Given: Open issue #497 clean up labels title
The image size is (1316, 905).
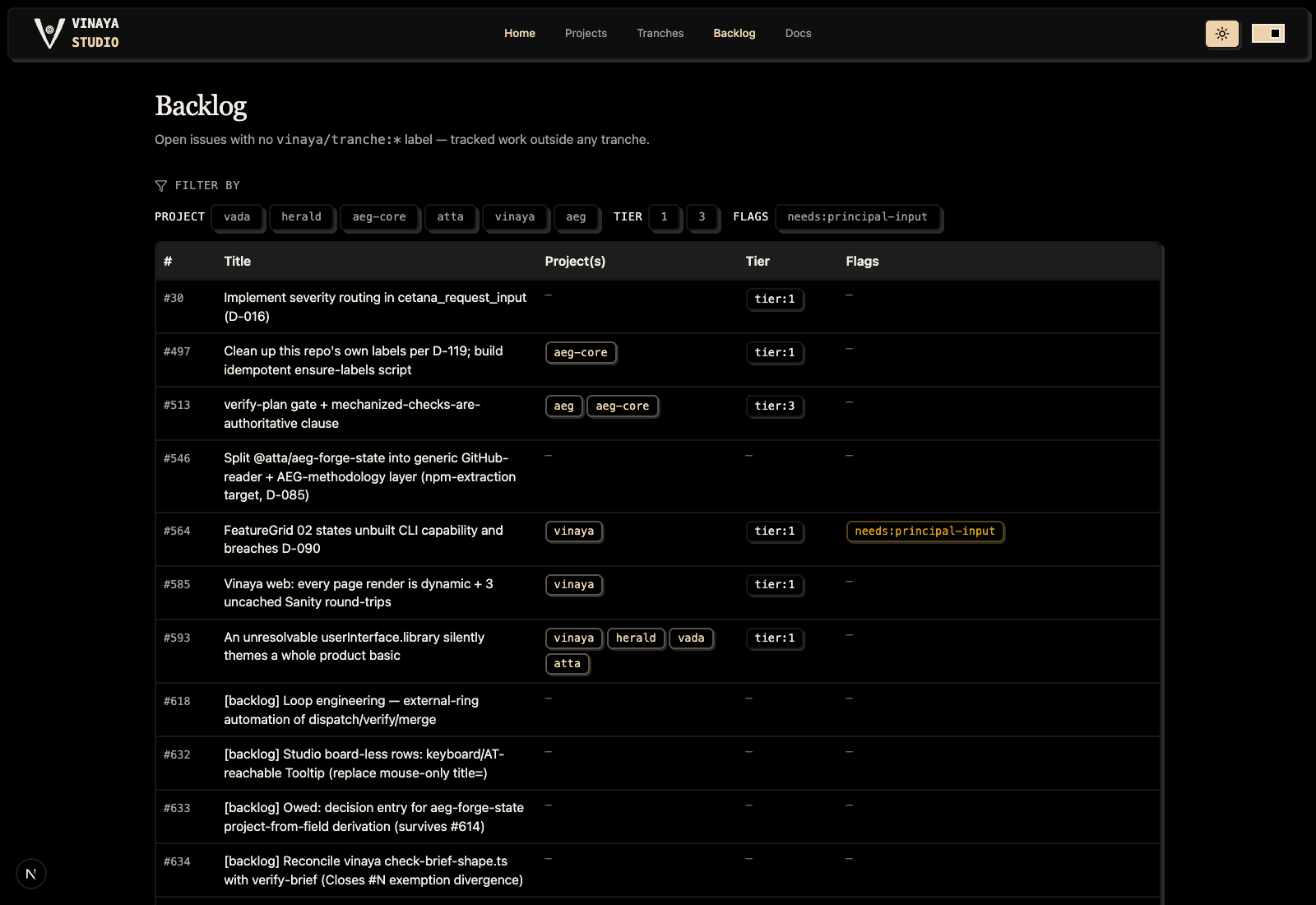Looking at the screenshot, I should [x=364, y=360].
